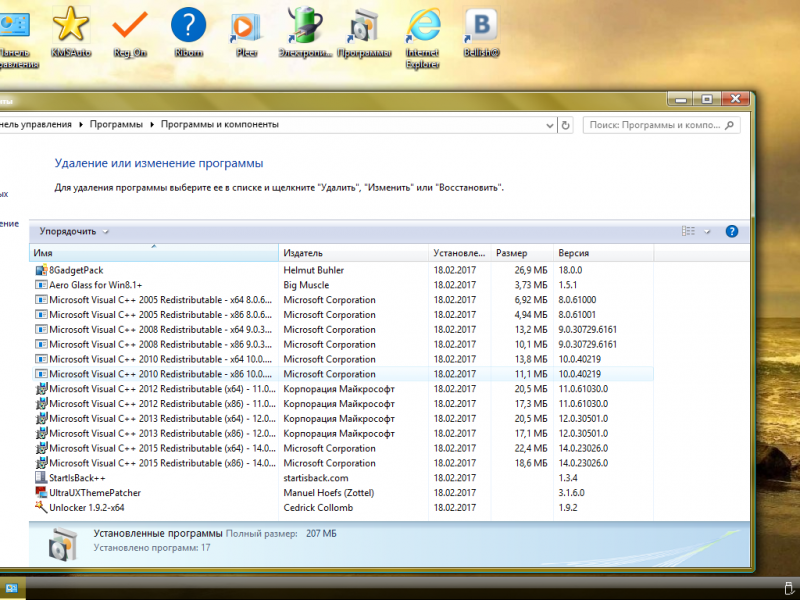This screenshot has height=600, width=800.
Task: Click the version 11.0.61030.0 of the x86 2012 row
Action: click(583, 404)
